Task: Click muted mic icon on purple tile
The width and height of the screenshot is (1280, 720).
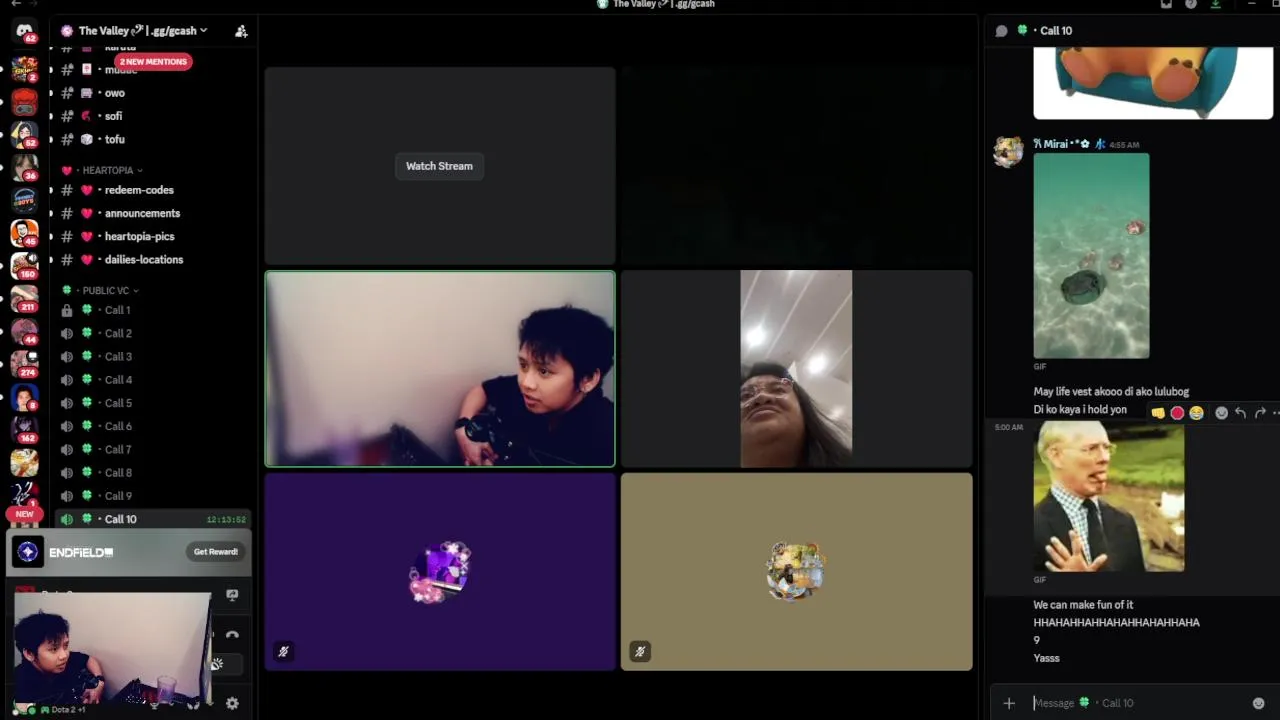Action: (284, 651)
